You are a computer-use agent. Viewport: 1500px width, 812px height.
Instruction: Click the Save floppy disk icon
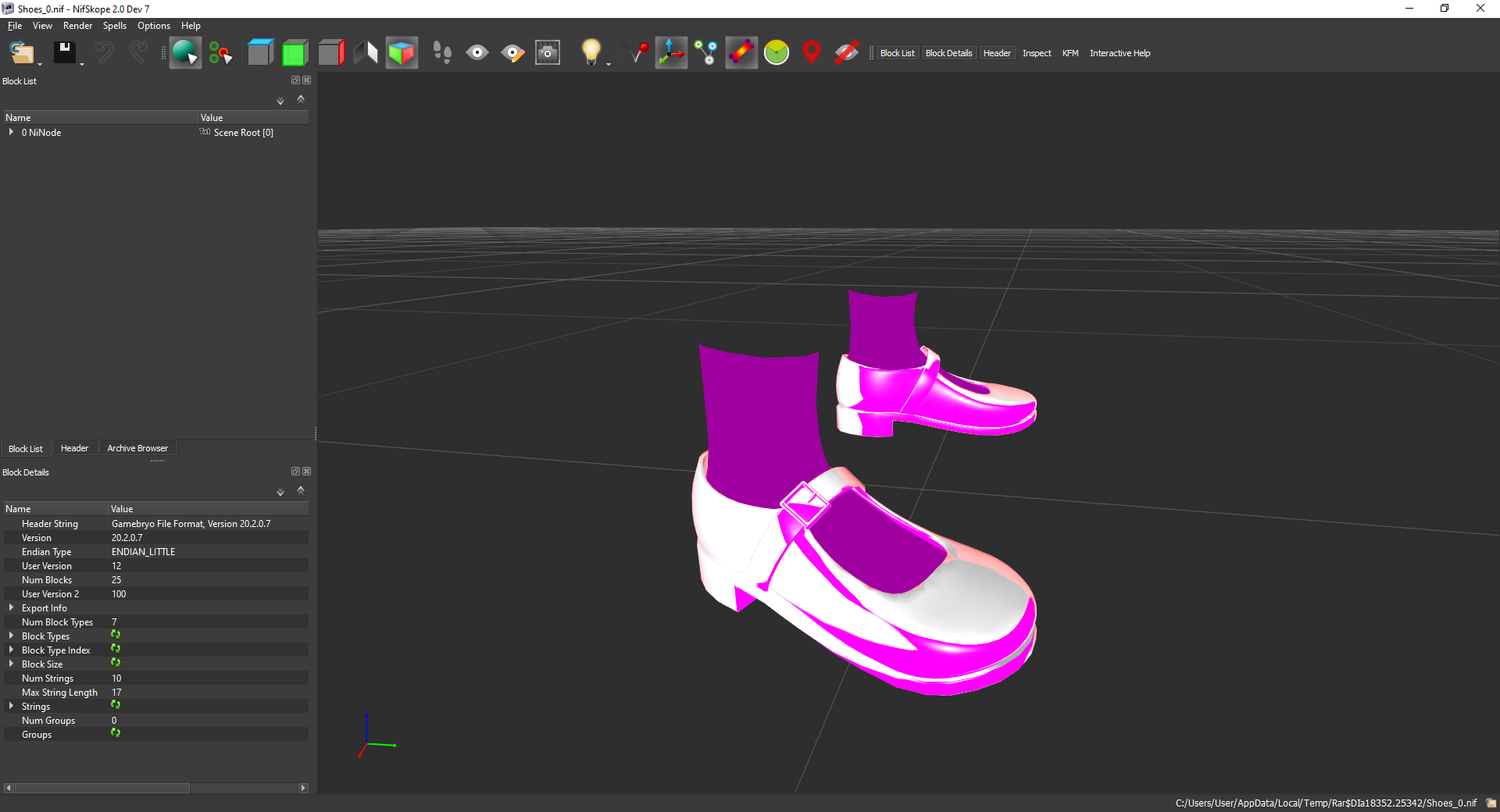click(64, 53)
